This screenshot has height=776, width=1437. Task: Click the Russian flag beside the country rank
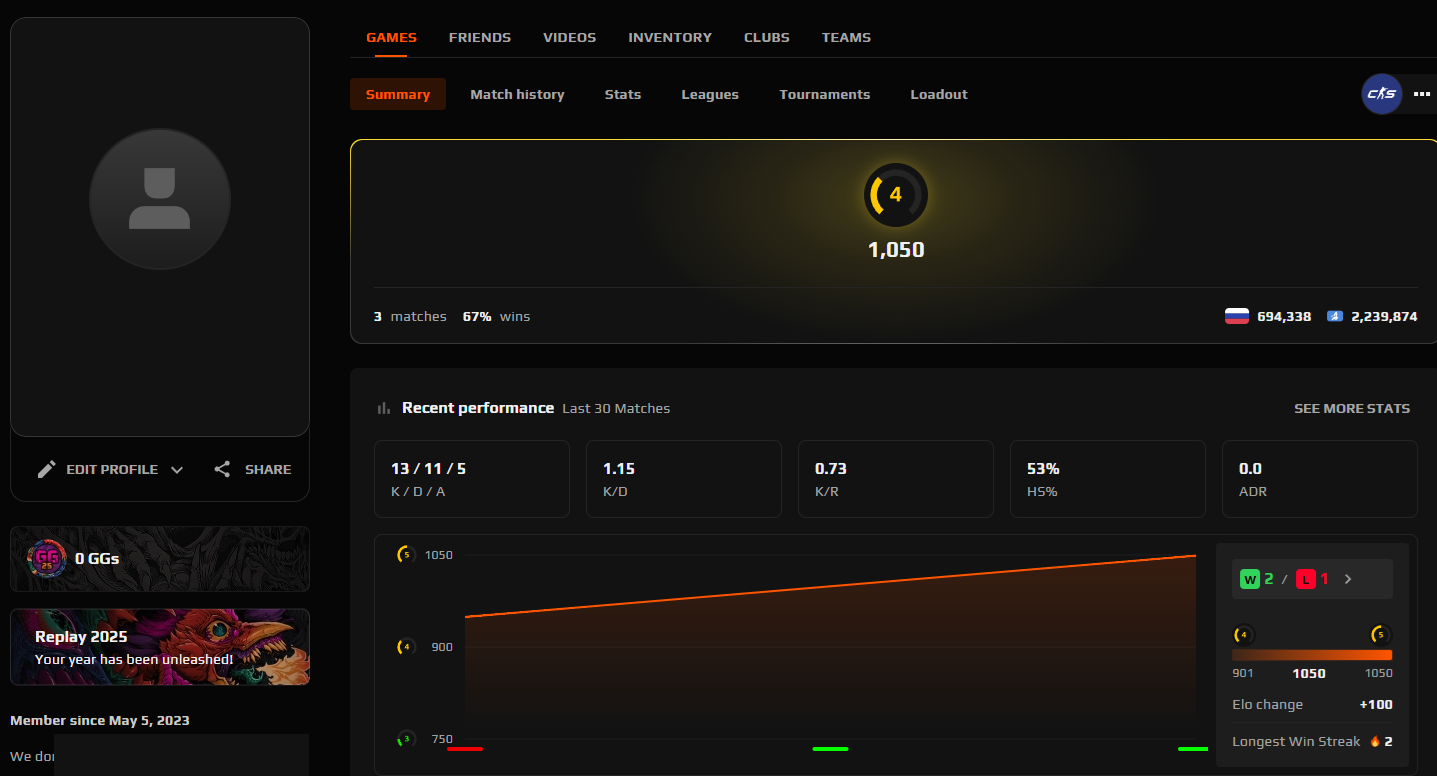(1237, 315)
